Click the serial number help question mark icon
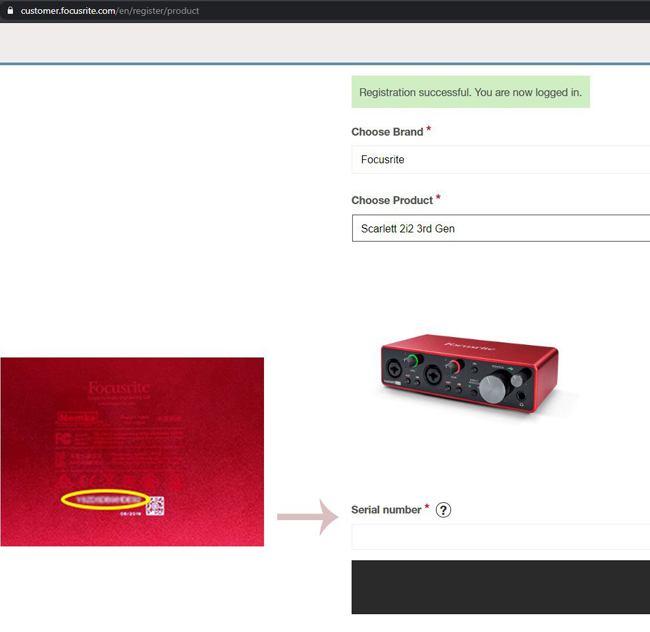Image resolution: width=650 pixels, height=632 pixels. point(443,510)
